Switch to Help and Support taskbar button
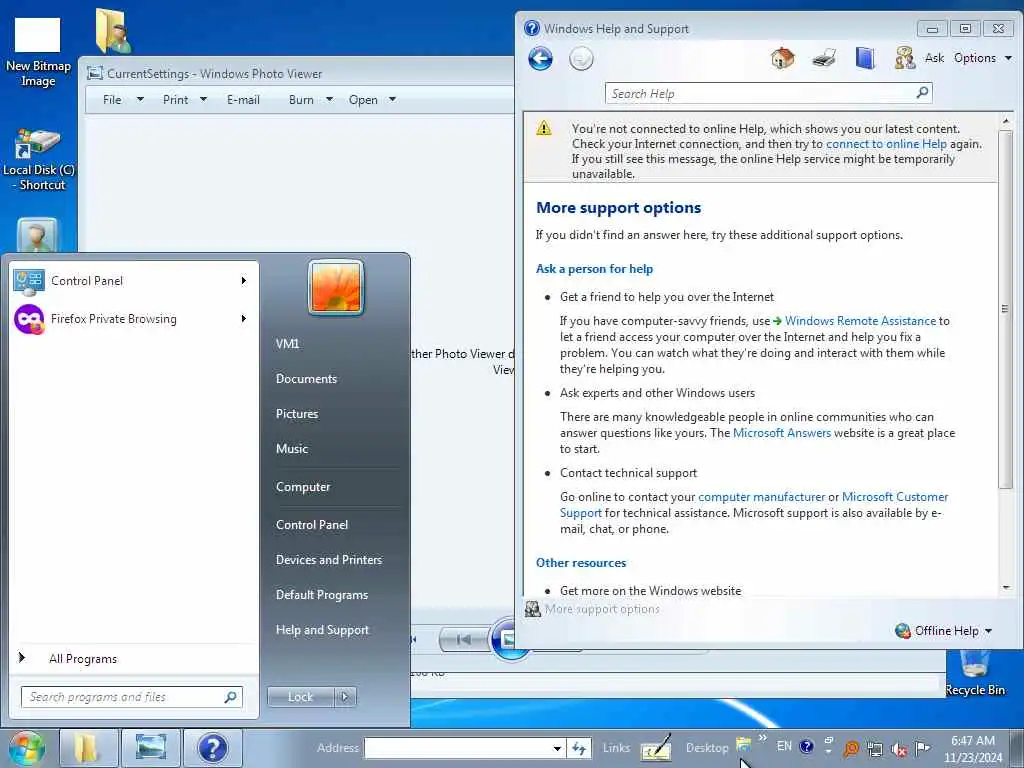This screenshot has width=1024, height=768. point(213,748)
